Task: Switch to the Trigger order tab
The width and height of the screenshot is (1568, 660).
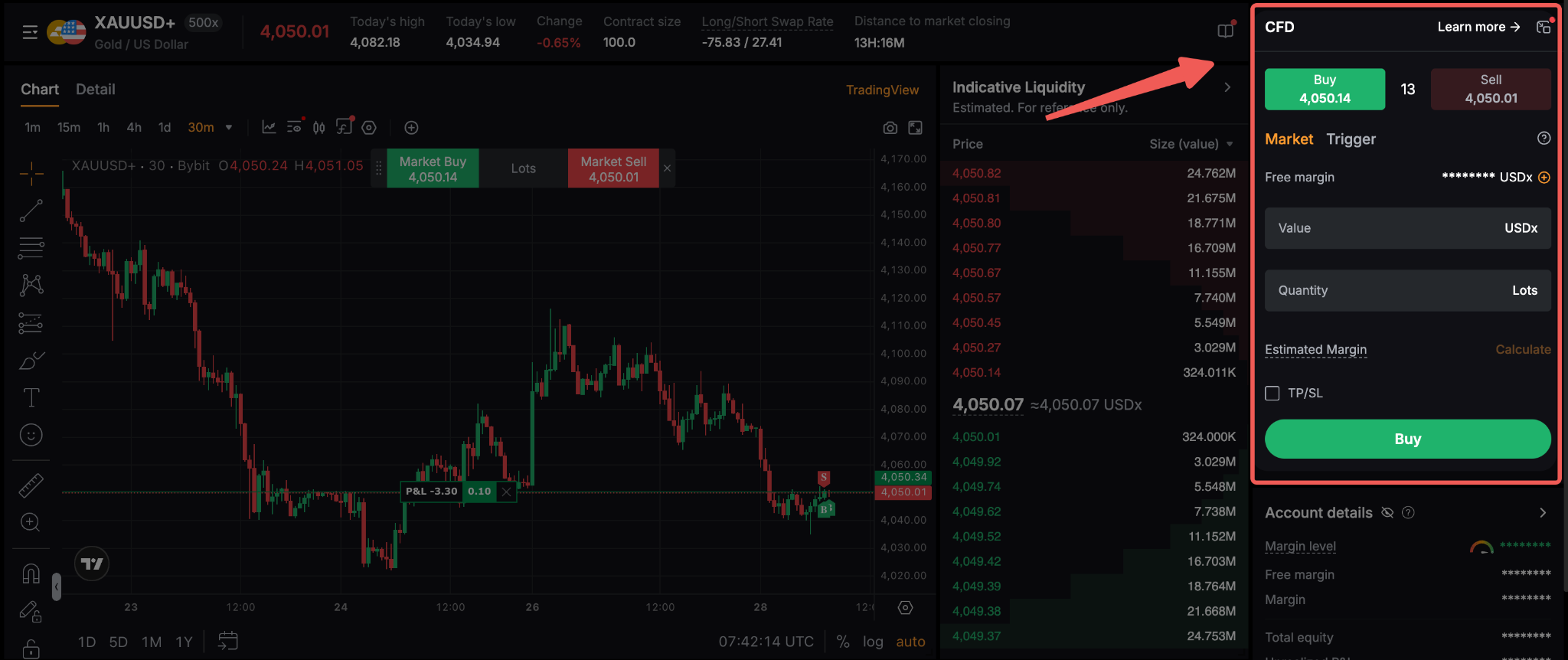Action: coord(1351,139)
